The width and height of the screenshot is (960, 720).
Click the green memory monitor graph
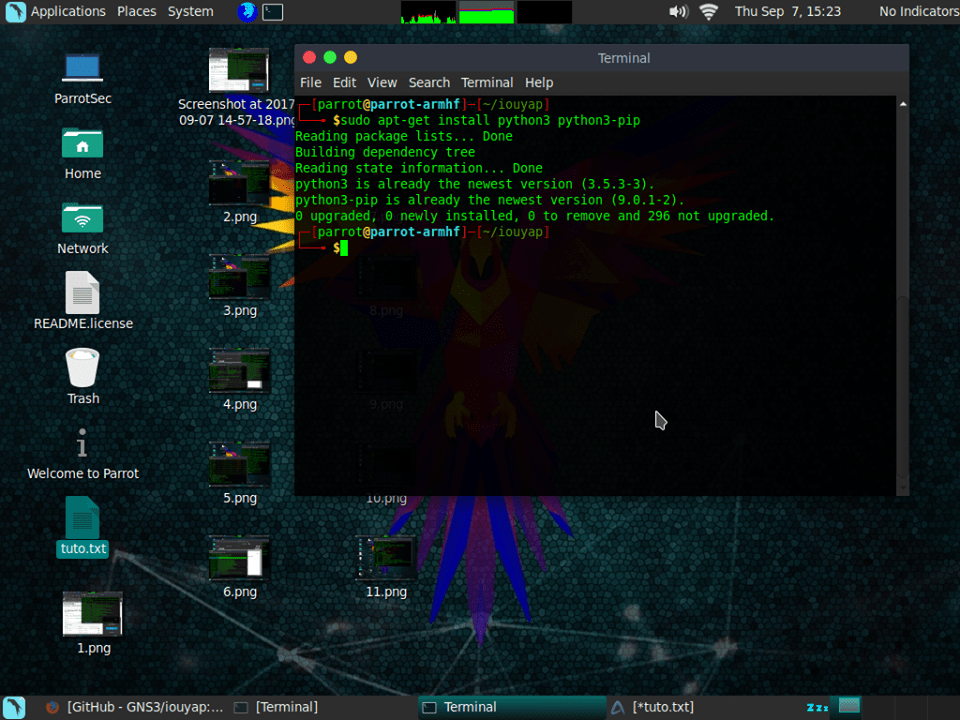(x=486, y=12)
